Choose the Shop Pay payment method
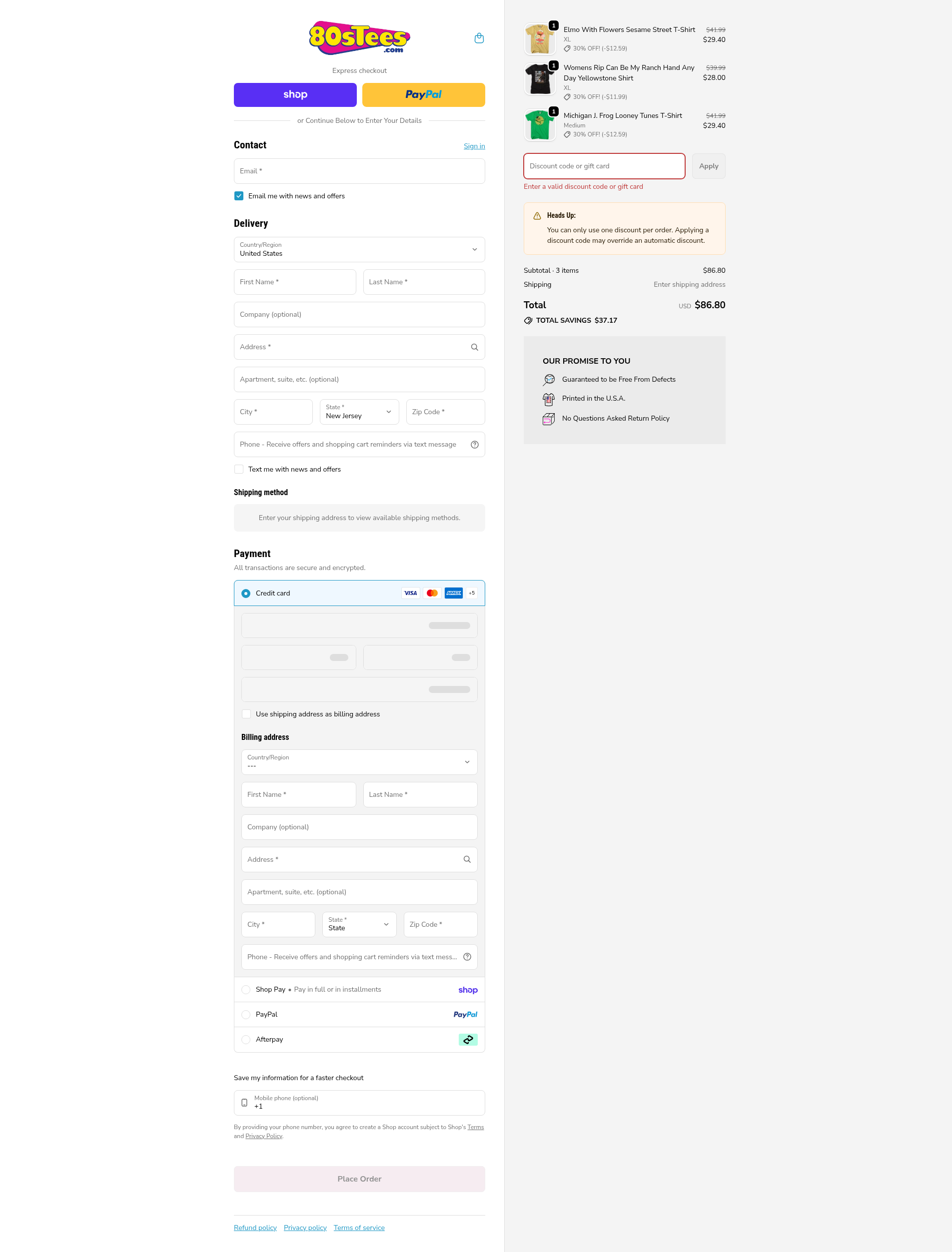Image resolution: width=952 pixels, height=1252 pixels. [x=246, y=990]
